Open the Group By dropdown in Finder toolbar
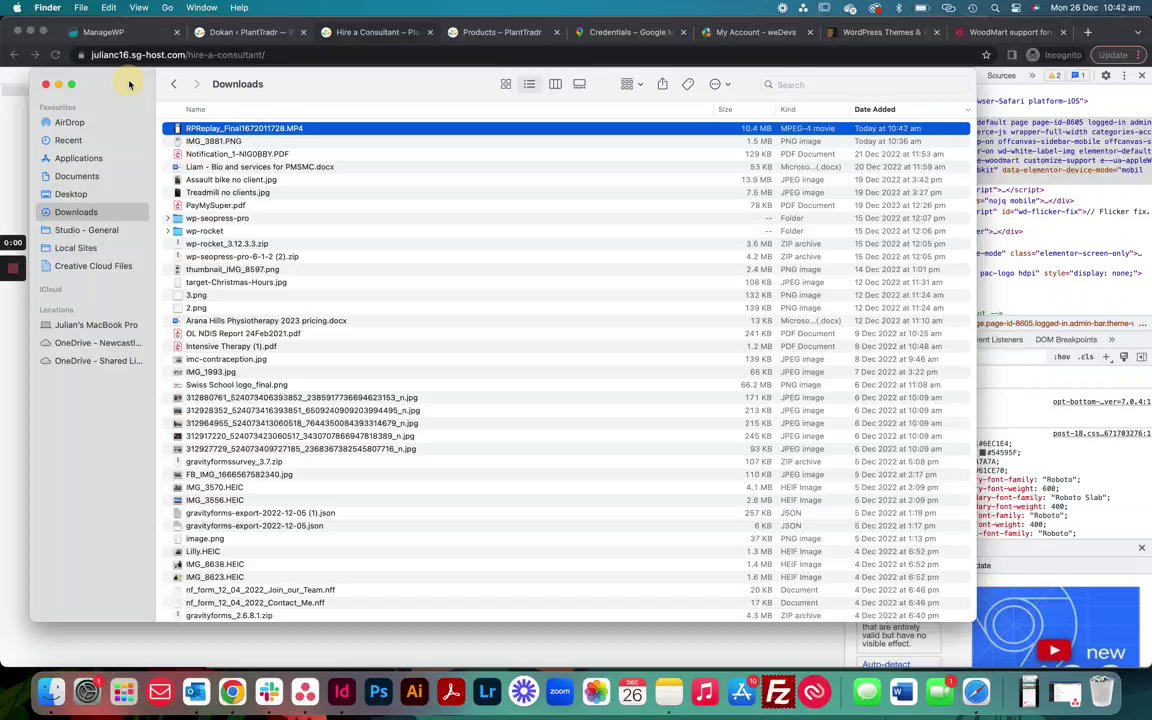Image resolution: width=1152 pixels, height=720 pixels. 631,84
